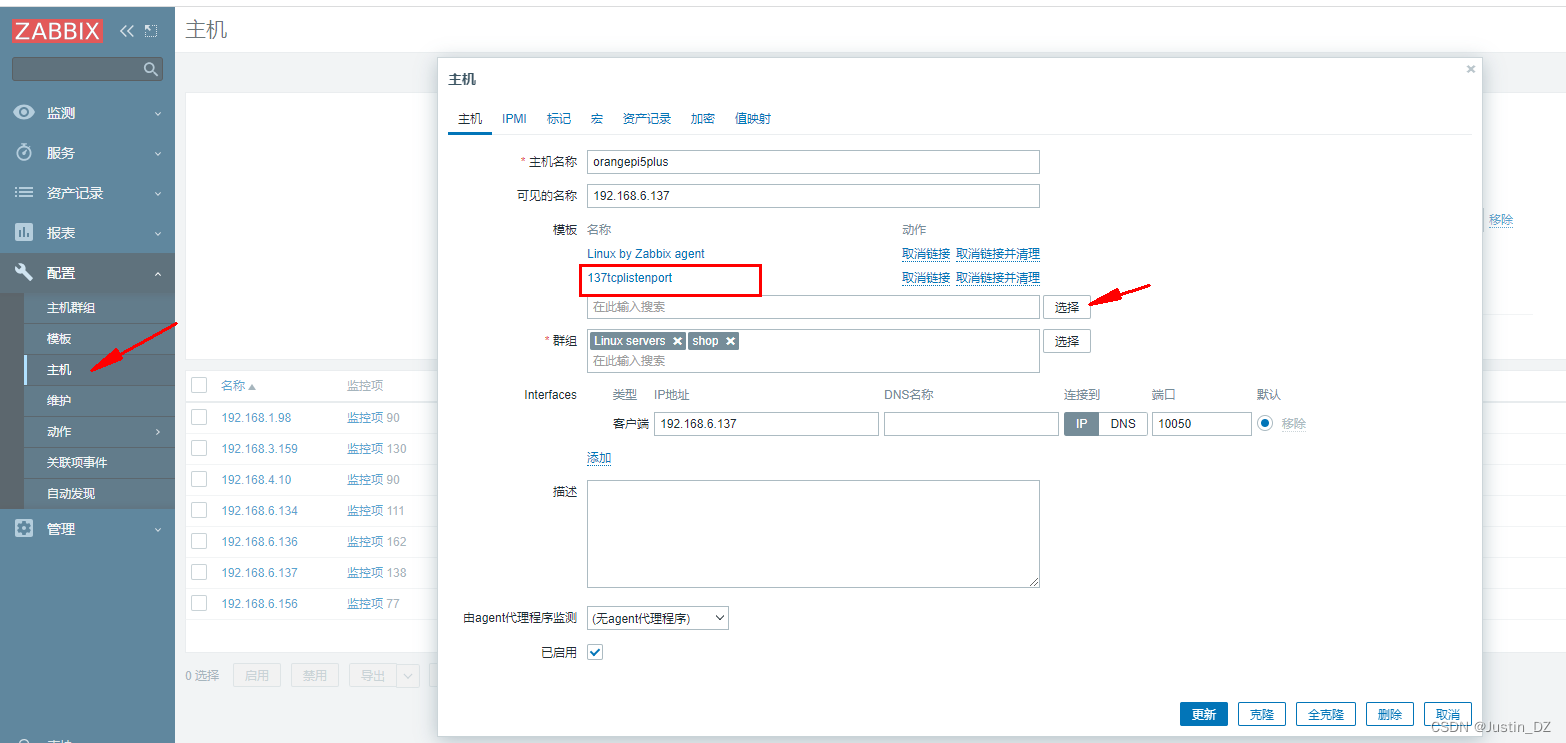This screenshot has height=743, width=1566.
Task: Click into the DNS名称 input field
Action: click(x=971, y=423)
